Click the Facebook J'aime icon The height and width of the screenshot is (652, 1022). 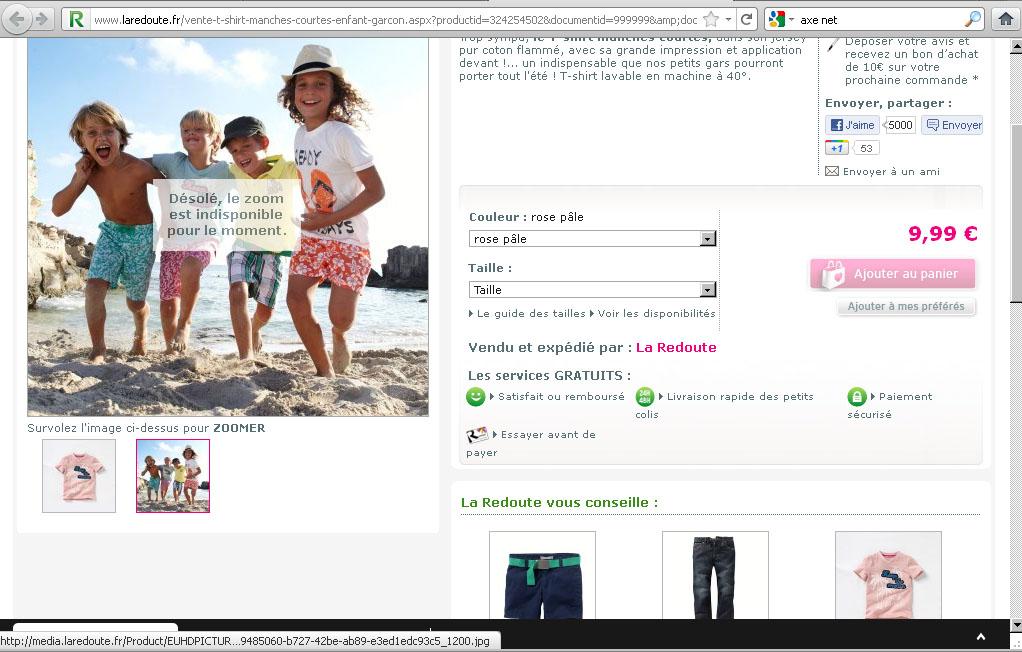[837, 125]
